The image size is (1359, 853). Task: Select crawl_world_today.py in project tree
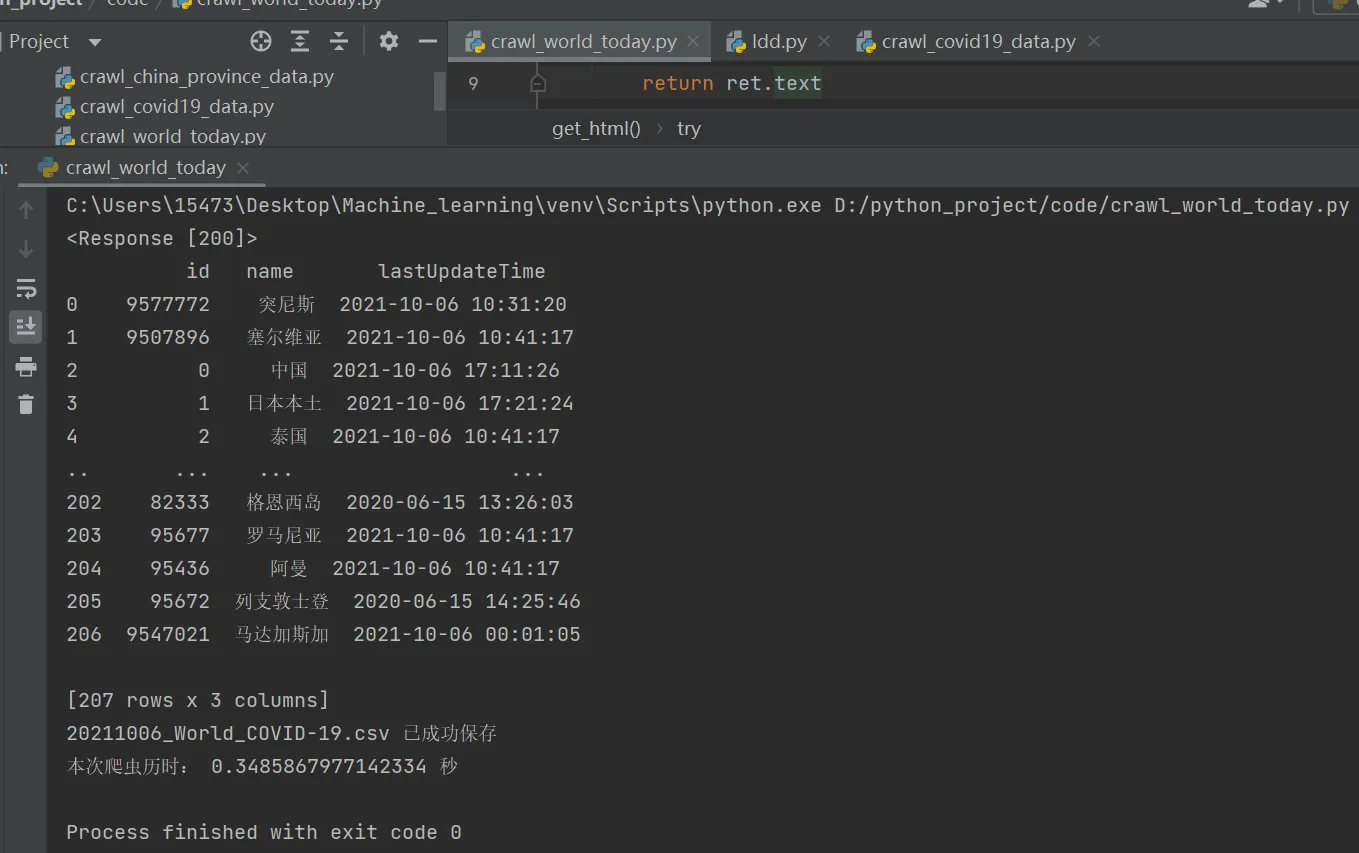161,136
